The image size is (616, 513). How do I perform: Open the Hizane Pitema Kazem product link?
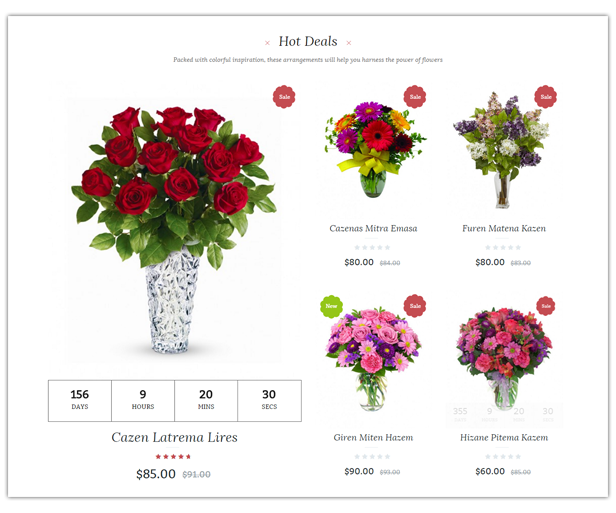point(504,438)
